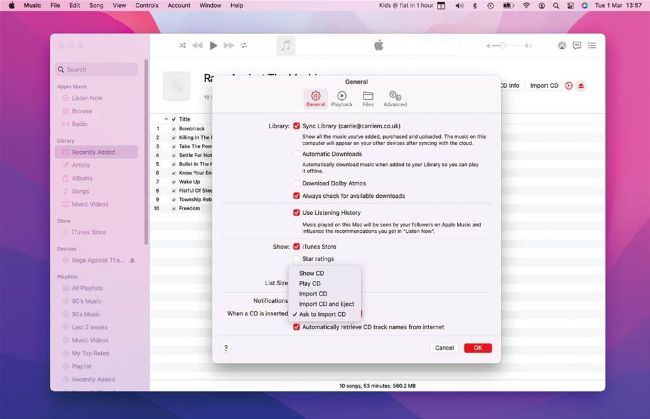Click the OK button
This screenshot has height=419, width=650.
[477, 348]
